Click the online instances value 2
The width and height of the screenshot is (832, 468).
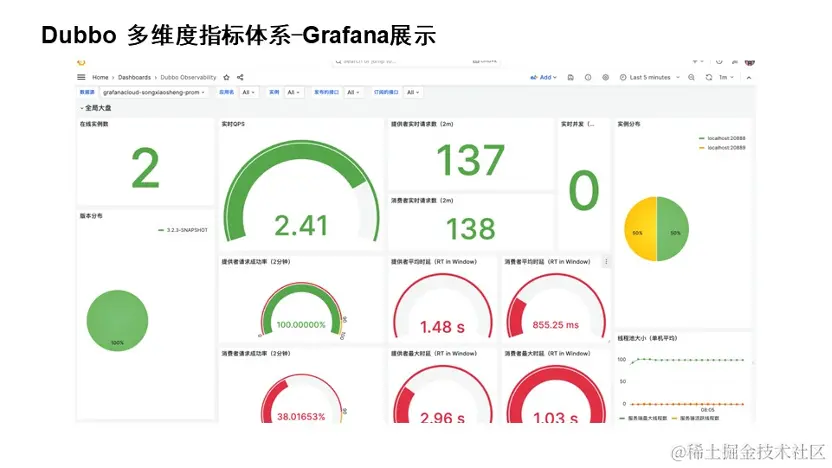tap(145, 169)
